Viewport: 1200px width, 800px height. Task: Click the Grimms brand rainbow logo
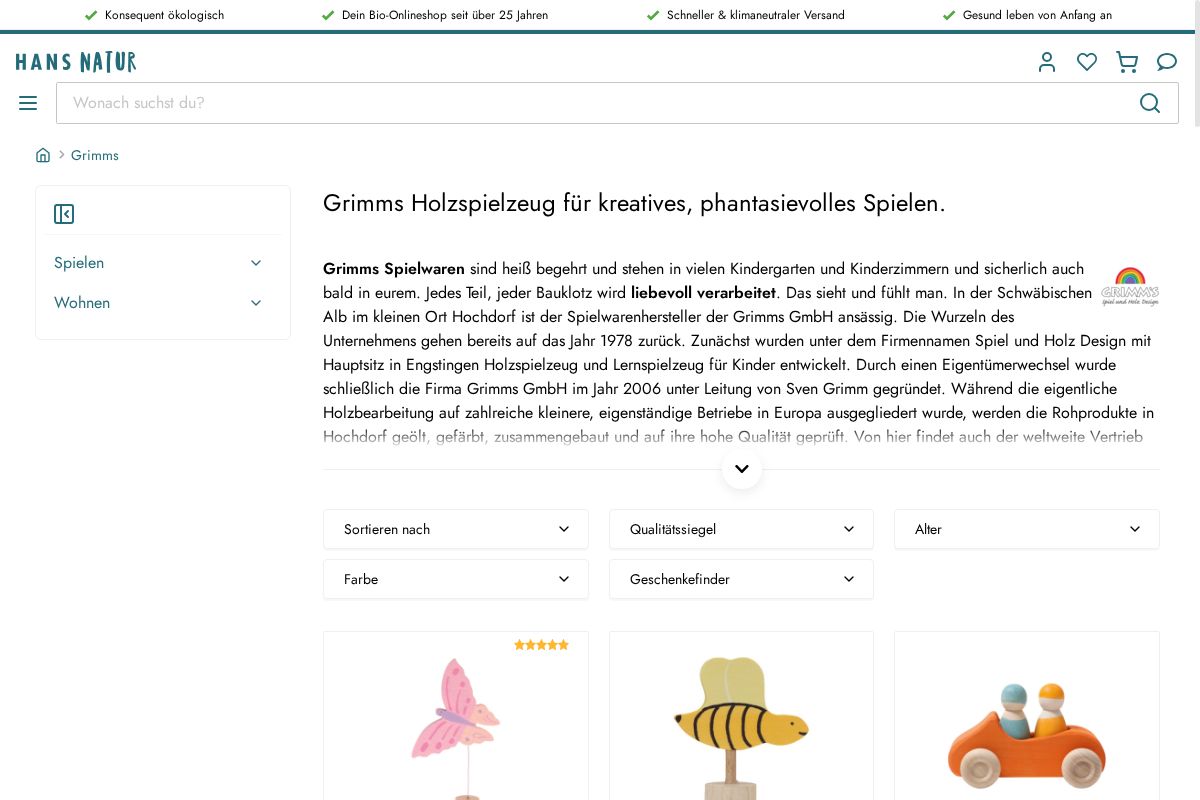pyautogui.click(x=1130, y=286)
